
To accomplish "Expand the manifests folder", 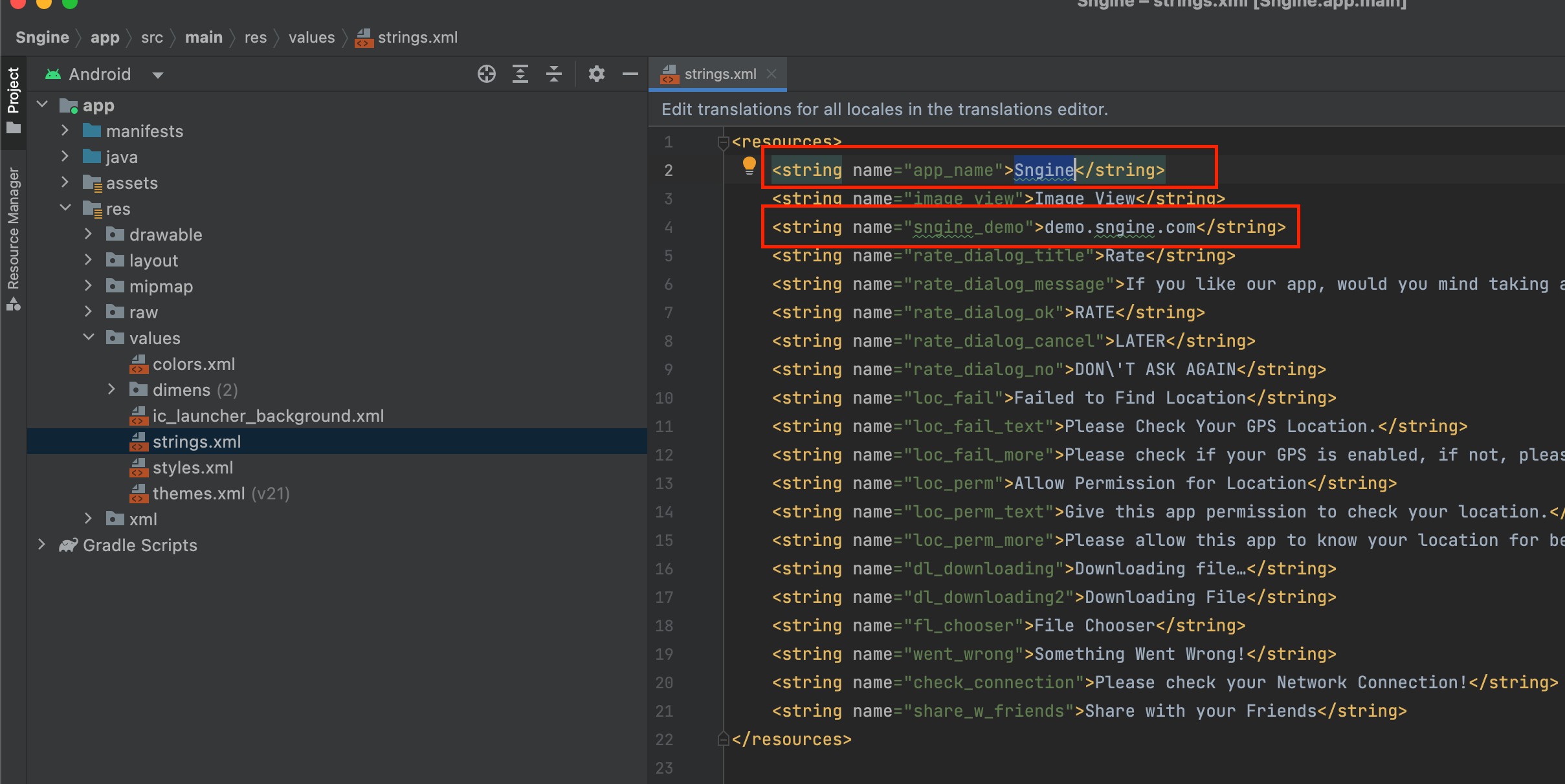I will pos(65,131).
